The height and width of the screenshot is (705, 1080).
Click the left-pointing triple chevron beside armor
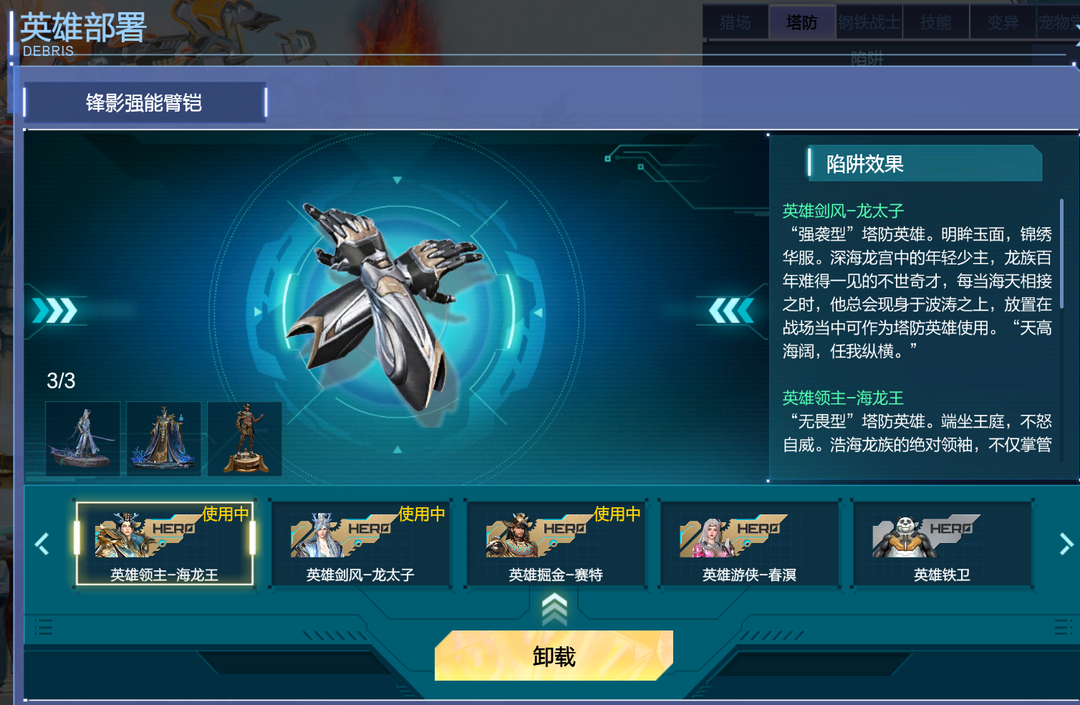tap(731, 311)
